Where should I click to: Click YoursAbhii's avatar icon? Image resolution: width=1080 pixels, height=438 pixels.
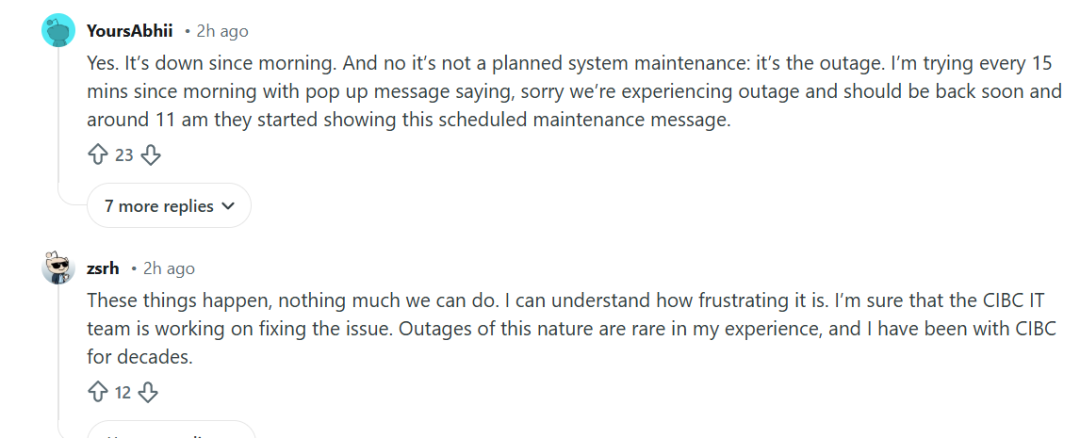(x=58, y=31)
